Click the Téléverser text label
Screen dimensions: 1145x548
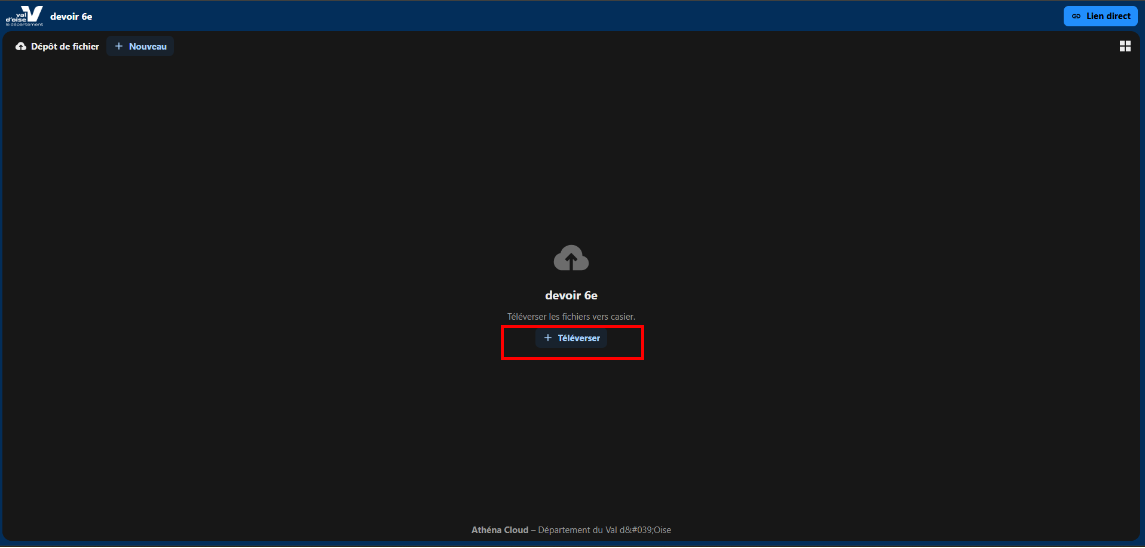tap(579, 338)
